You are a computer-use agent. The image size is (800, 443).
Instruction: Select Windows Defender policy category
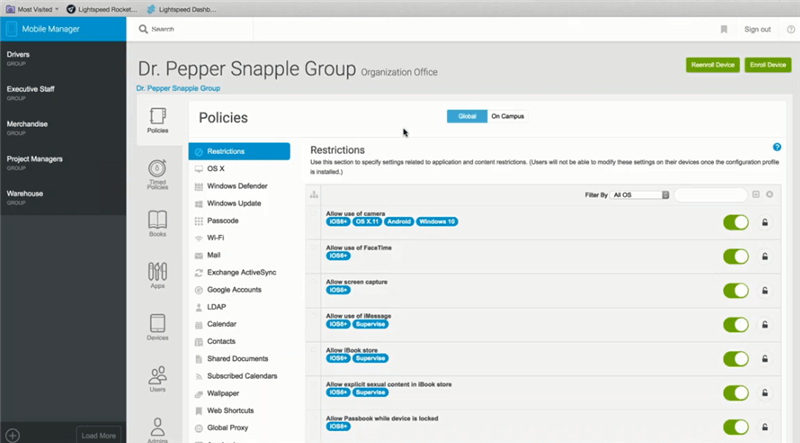[x=239, y=186]
